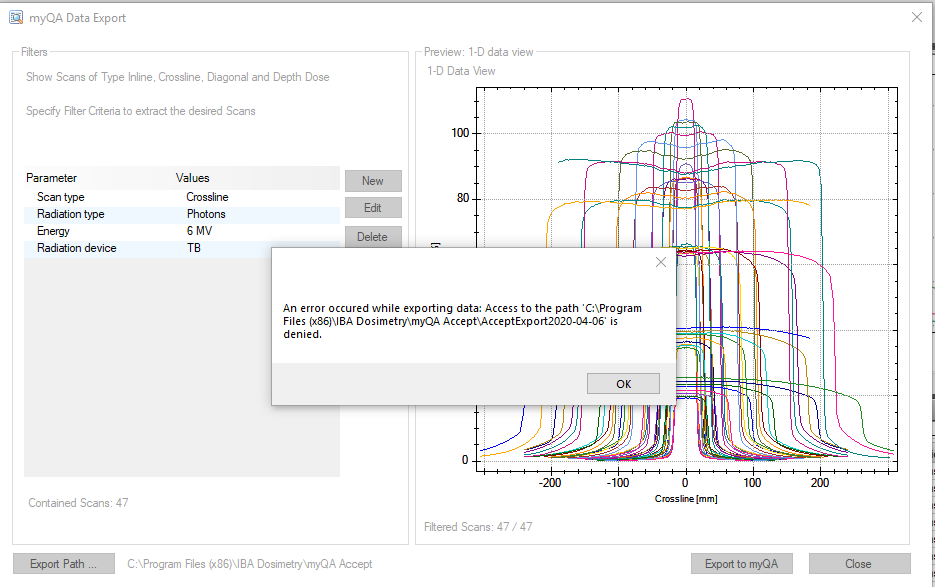Close the myQA Data Export window
The height and width of the screenshot is (587, 935).
click(917, 17)
